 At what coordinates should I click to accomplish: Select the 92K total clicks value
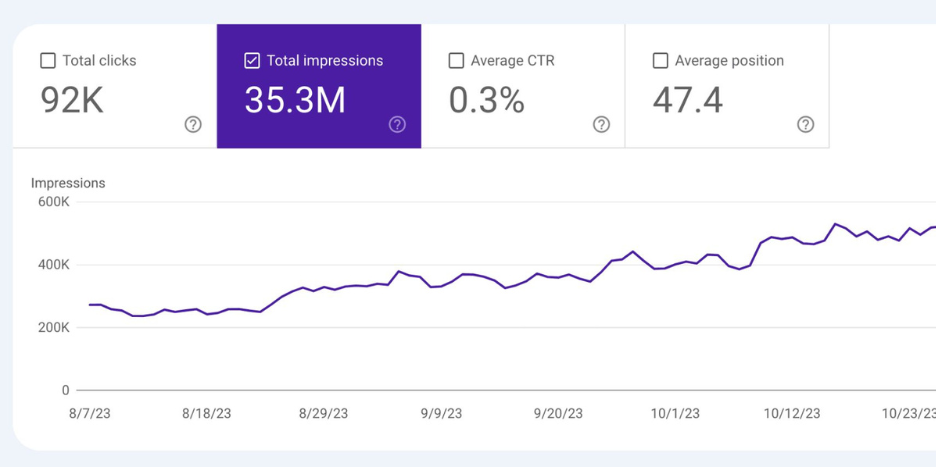pos(72,100)
